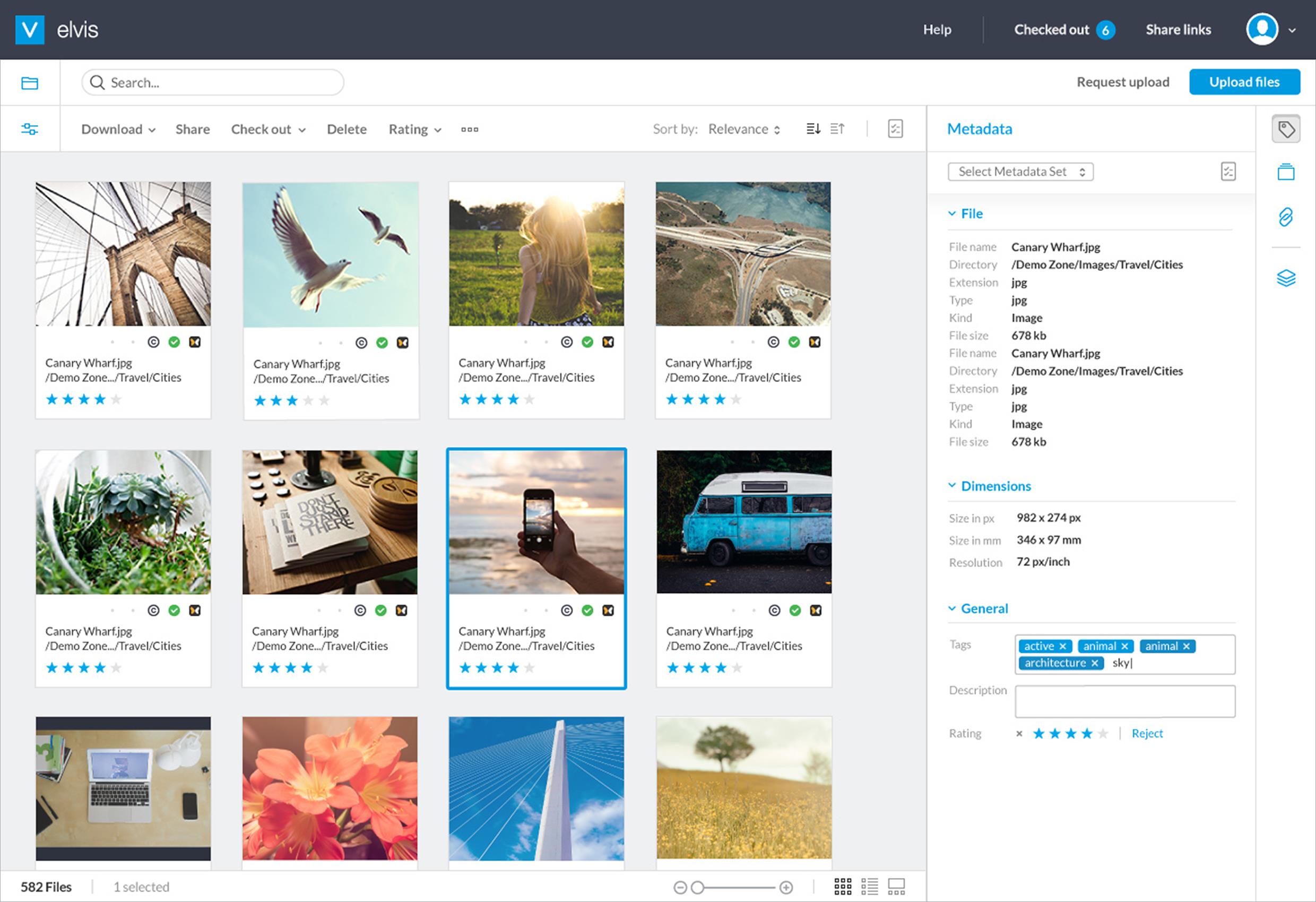Screen dimensions: 1316x902
Task: Open the tag metadata panel icon
Action: pos(1285,130)
